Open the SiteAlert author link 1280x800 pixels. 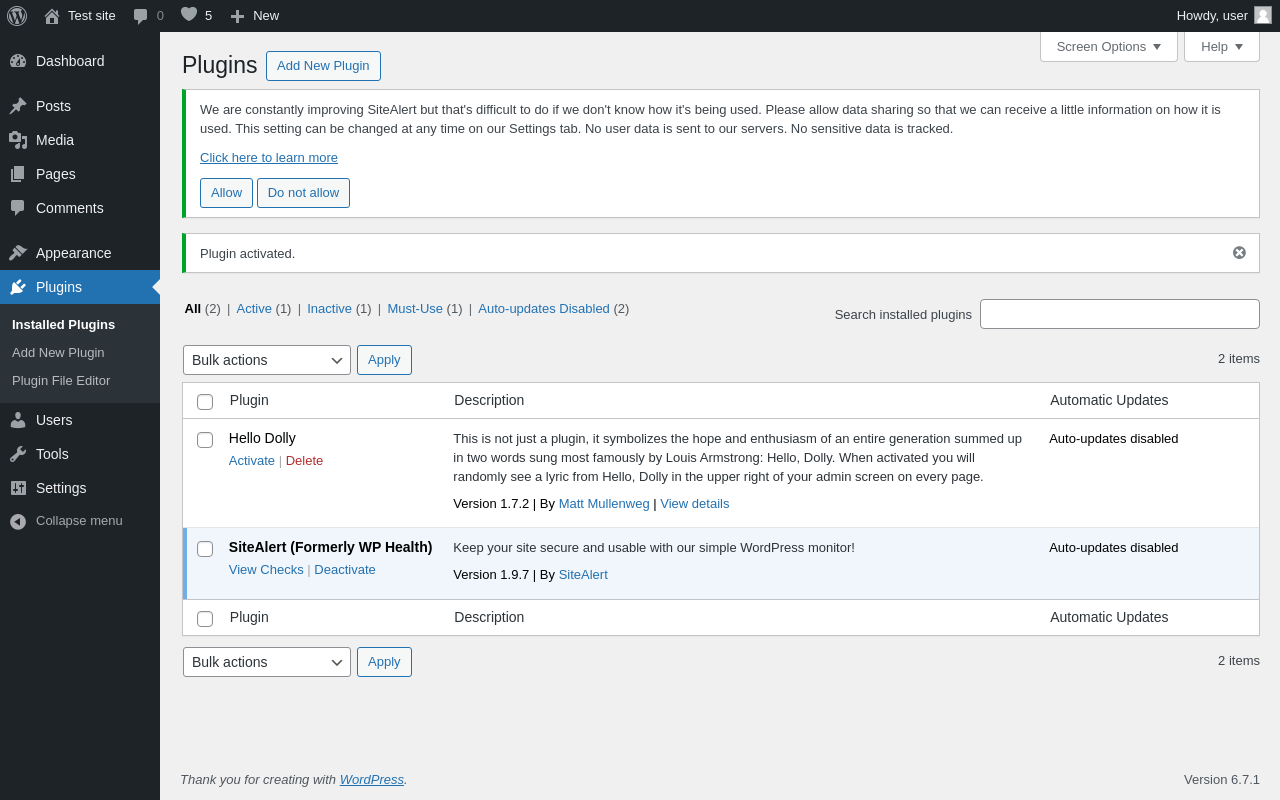tap(583, 575)
